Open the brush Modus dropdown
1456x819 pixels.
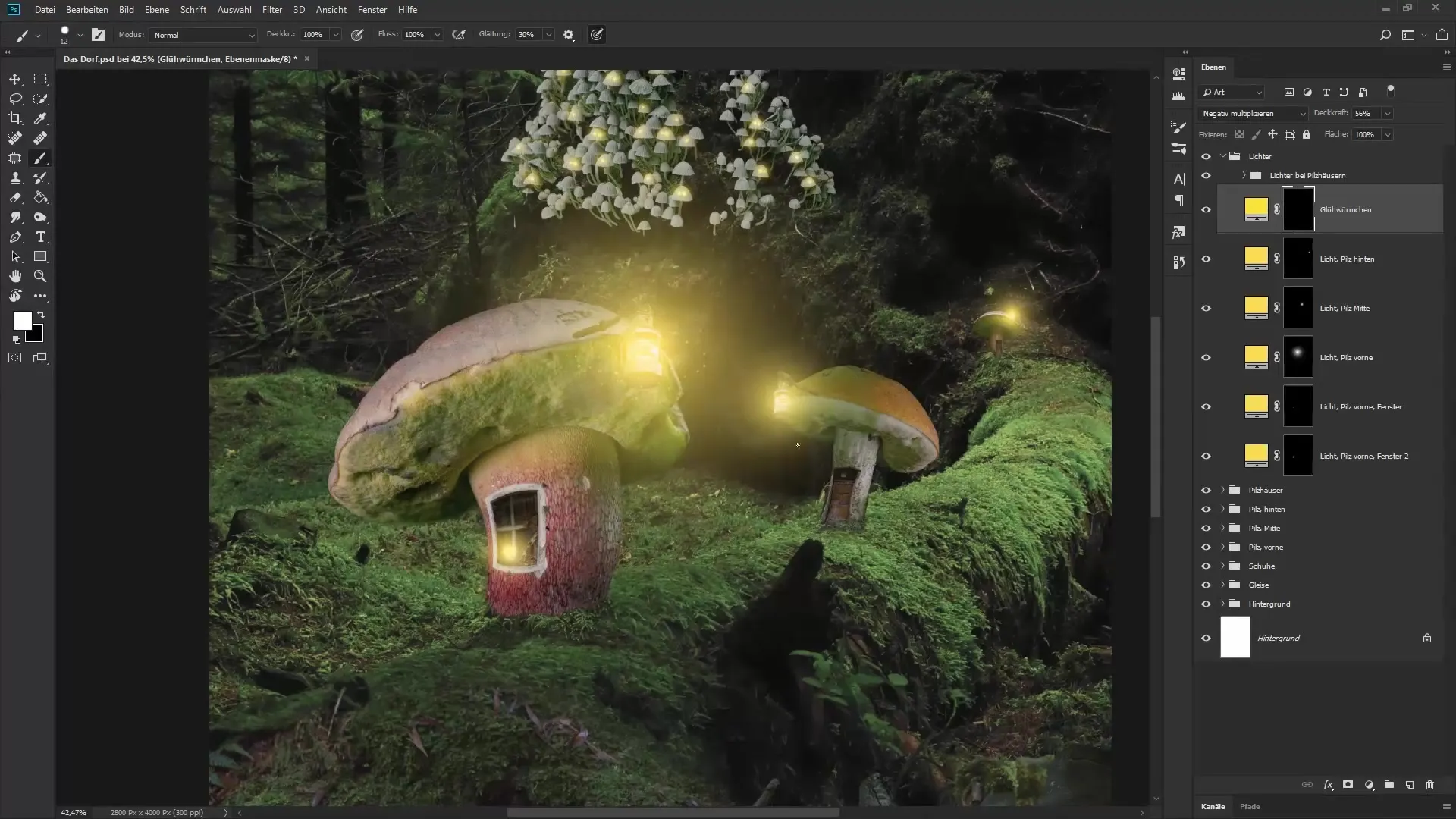click(x=203, y=35)
